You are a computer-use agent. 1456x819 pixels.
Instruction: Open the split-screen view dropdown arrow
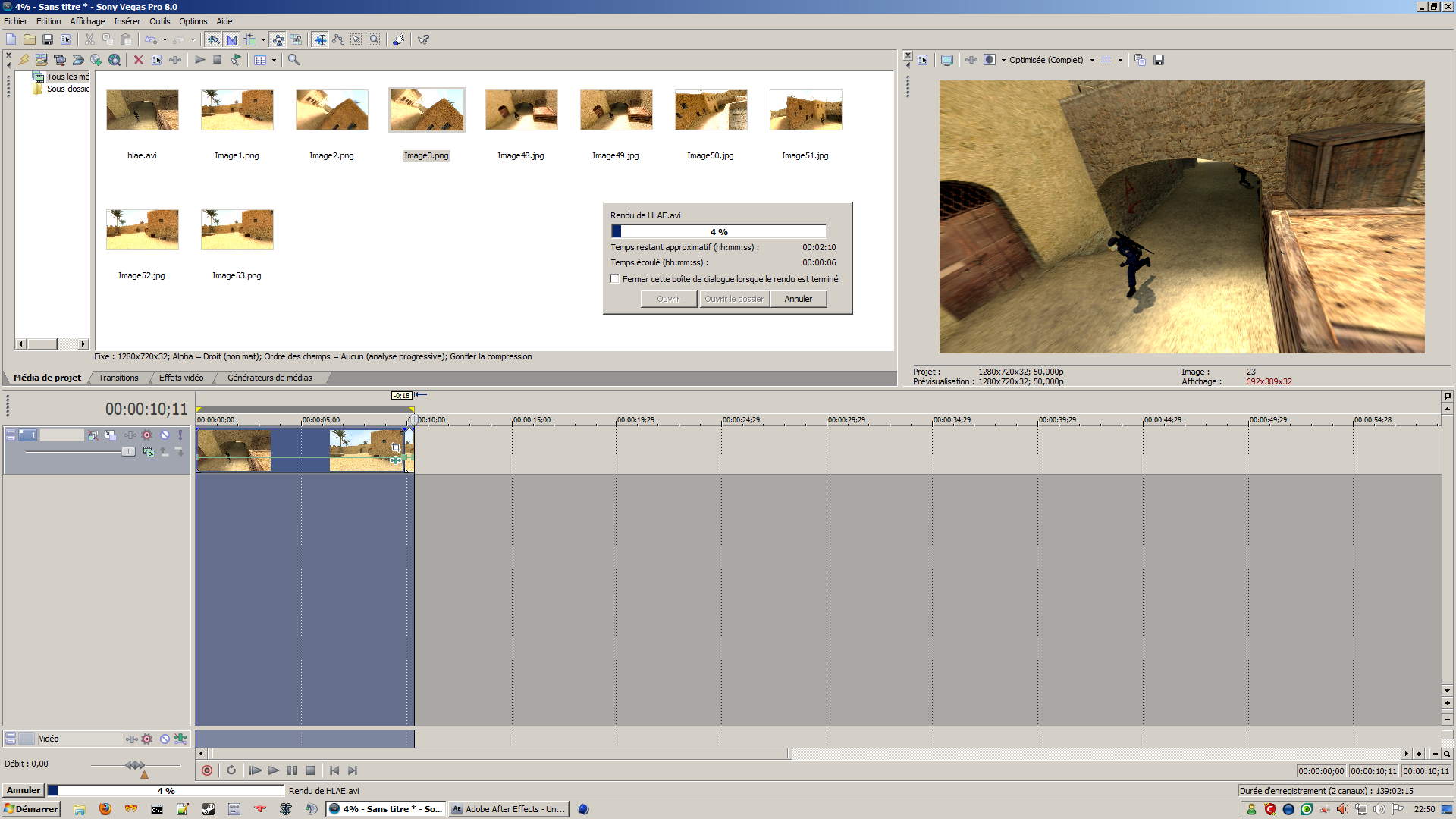point(1003,60)
